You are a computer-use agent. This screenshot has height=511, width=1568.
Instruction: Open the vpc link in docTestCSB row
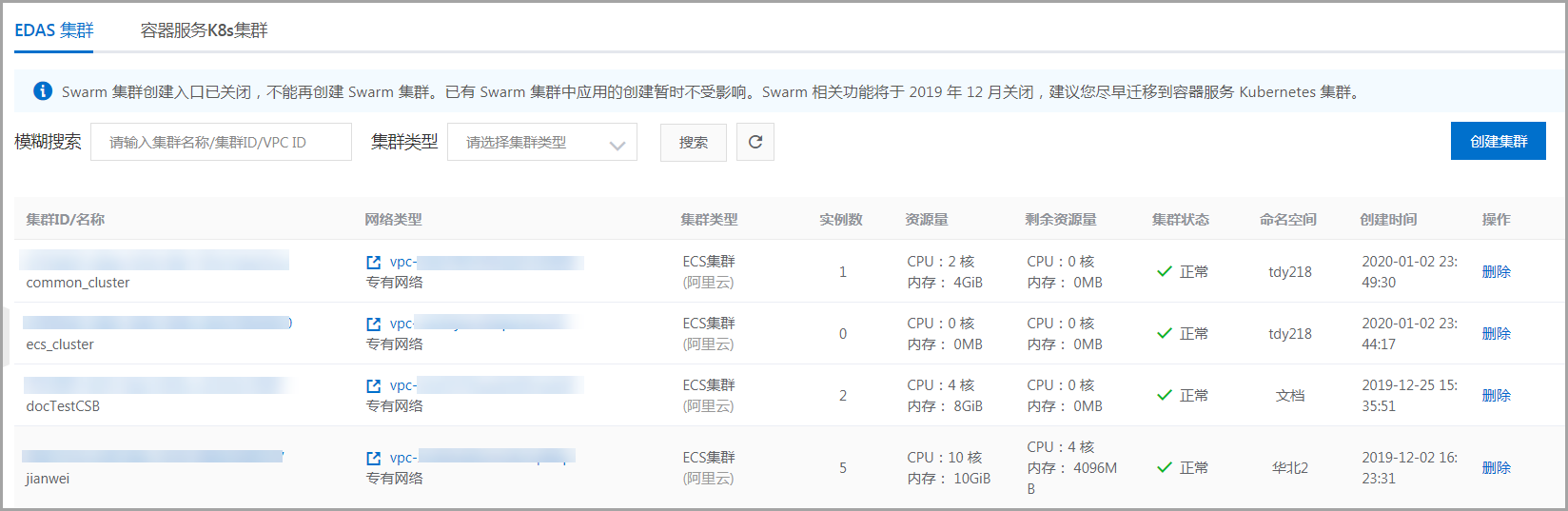coord(486,386)
